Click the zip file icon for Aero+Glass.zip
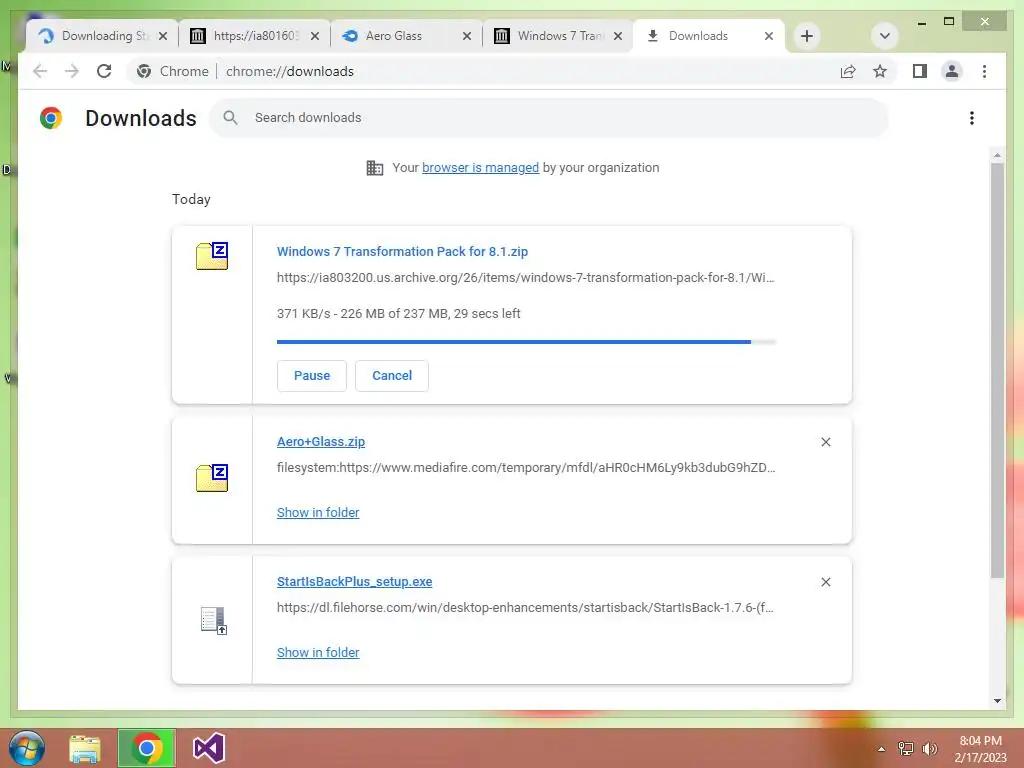Screen dimensions: 1024x768 click(x=212, y=477)
